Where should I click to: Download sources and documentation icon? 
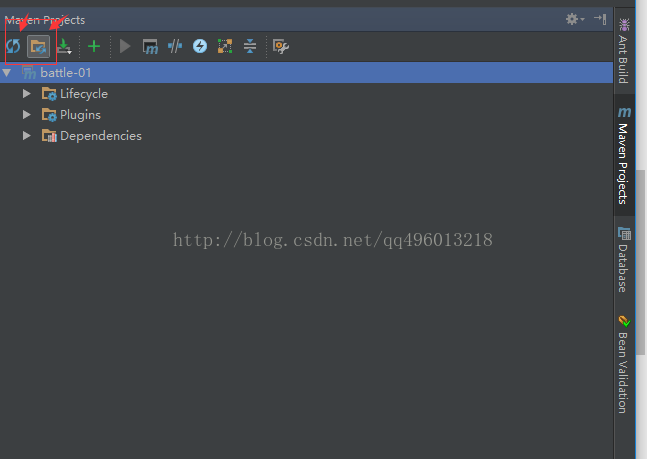[x=64, y=46]
